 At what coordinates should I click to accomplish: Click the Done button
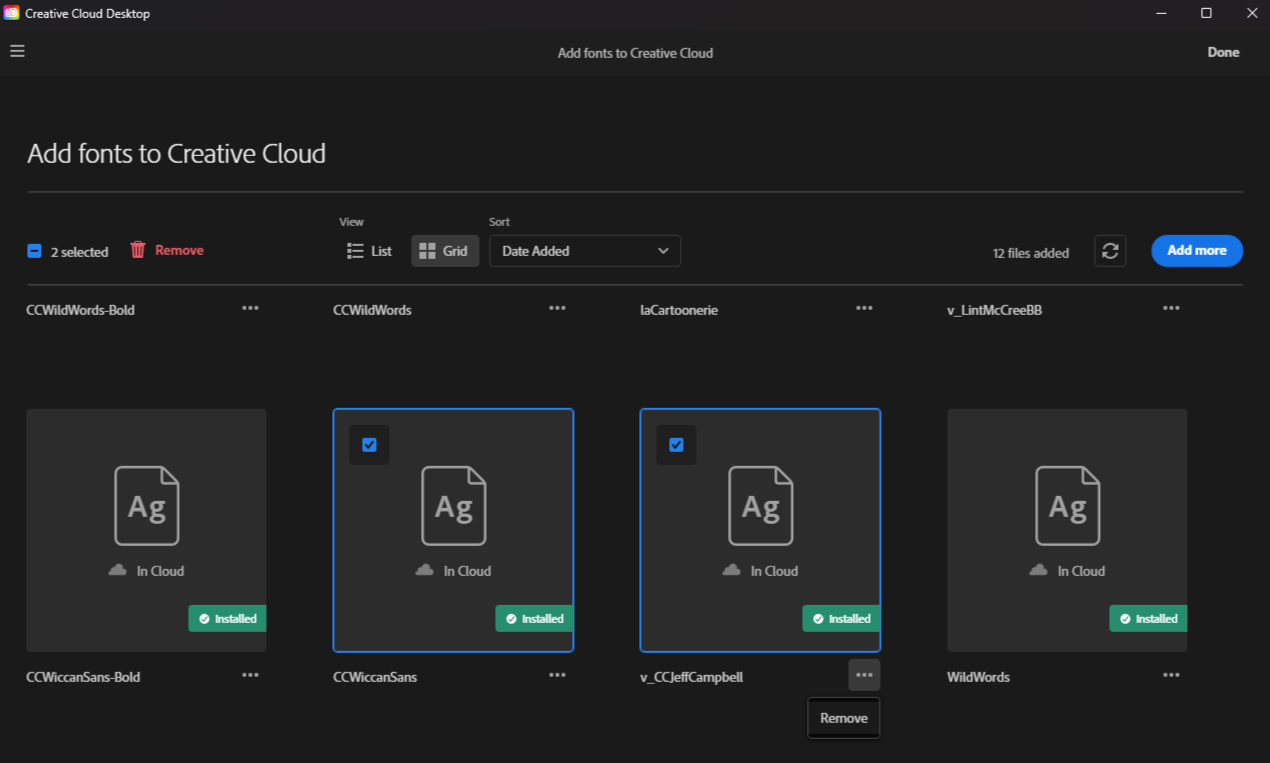1223,52
